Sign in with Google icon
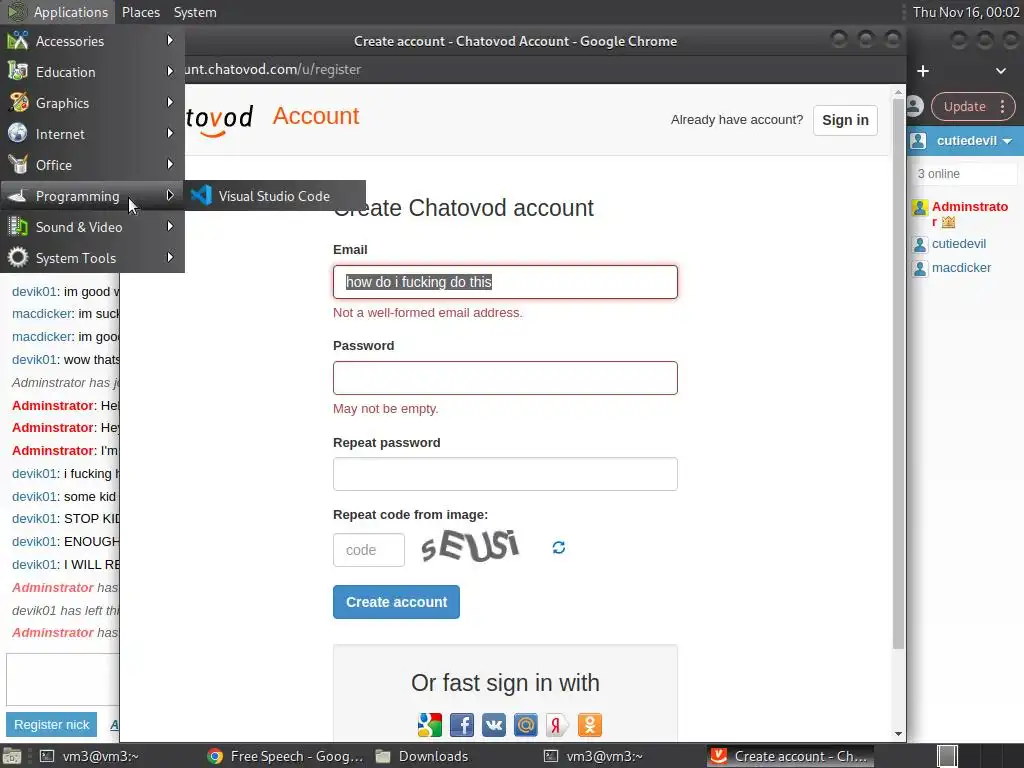This screenshot has height=768, width=1024. tap(430, 725)
